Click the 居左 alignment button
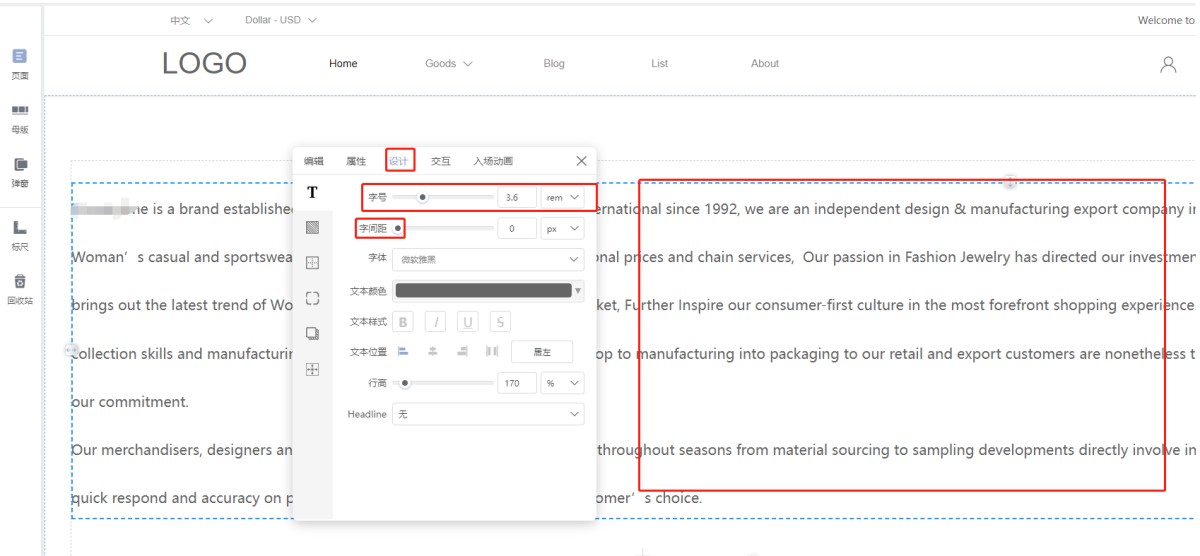The width and height of the screenshot is (1200, 556). tap(541, 352)
